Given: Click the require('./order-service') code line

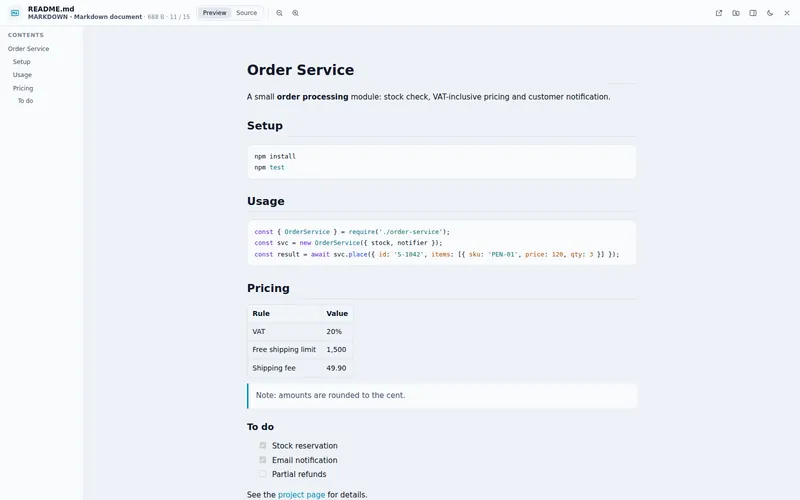Looking at the screenshot, I should (x=352, y=232).
